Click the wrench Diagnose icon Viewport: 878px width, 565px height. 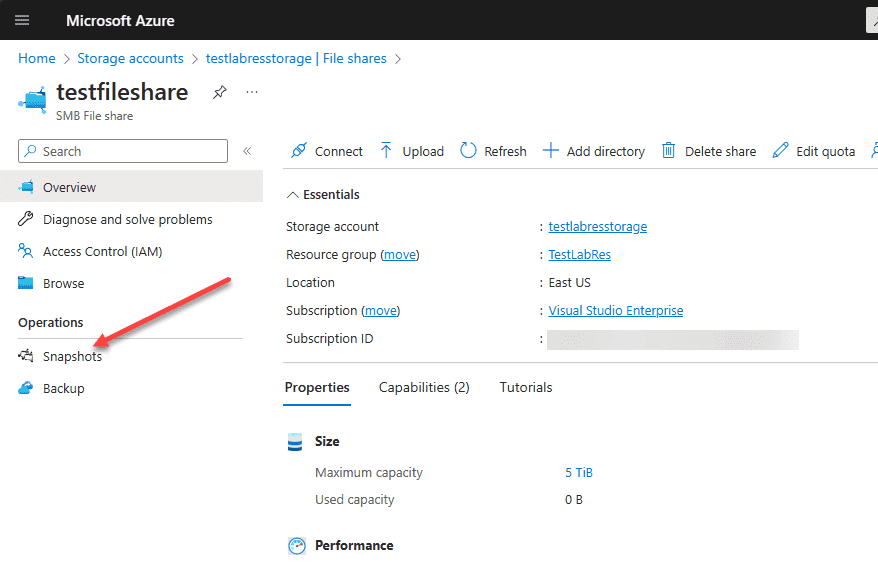(26, 218)
